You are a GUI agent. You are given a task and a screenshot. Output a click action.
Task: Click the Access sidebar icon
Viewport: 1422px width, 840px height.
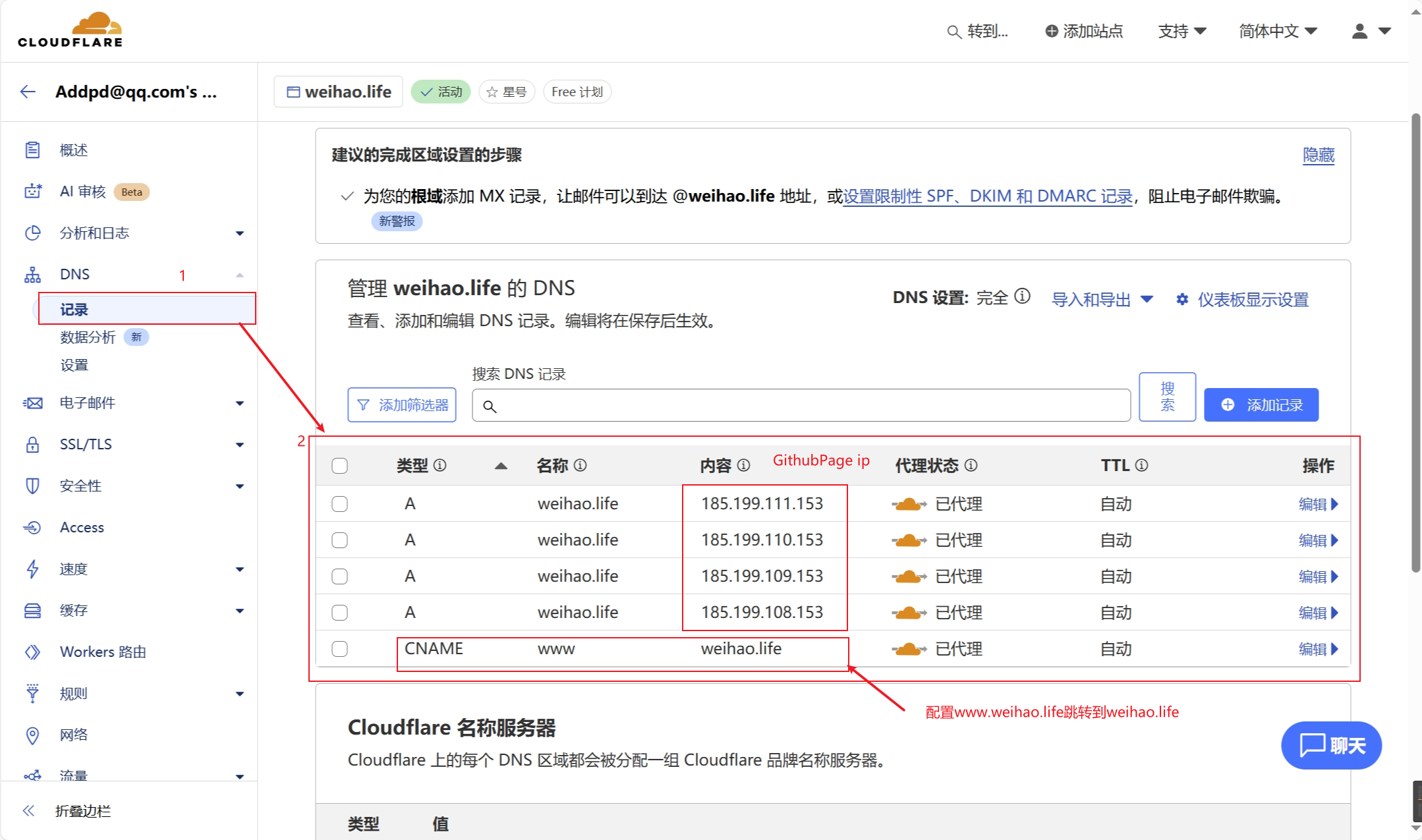[32, 528]
